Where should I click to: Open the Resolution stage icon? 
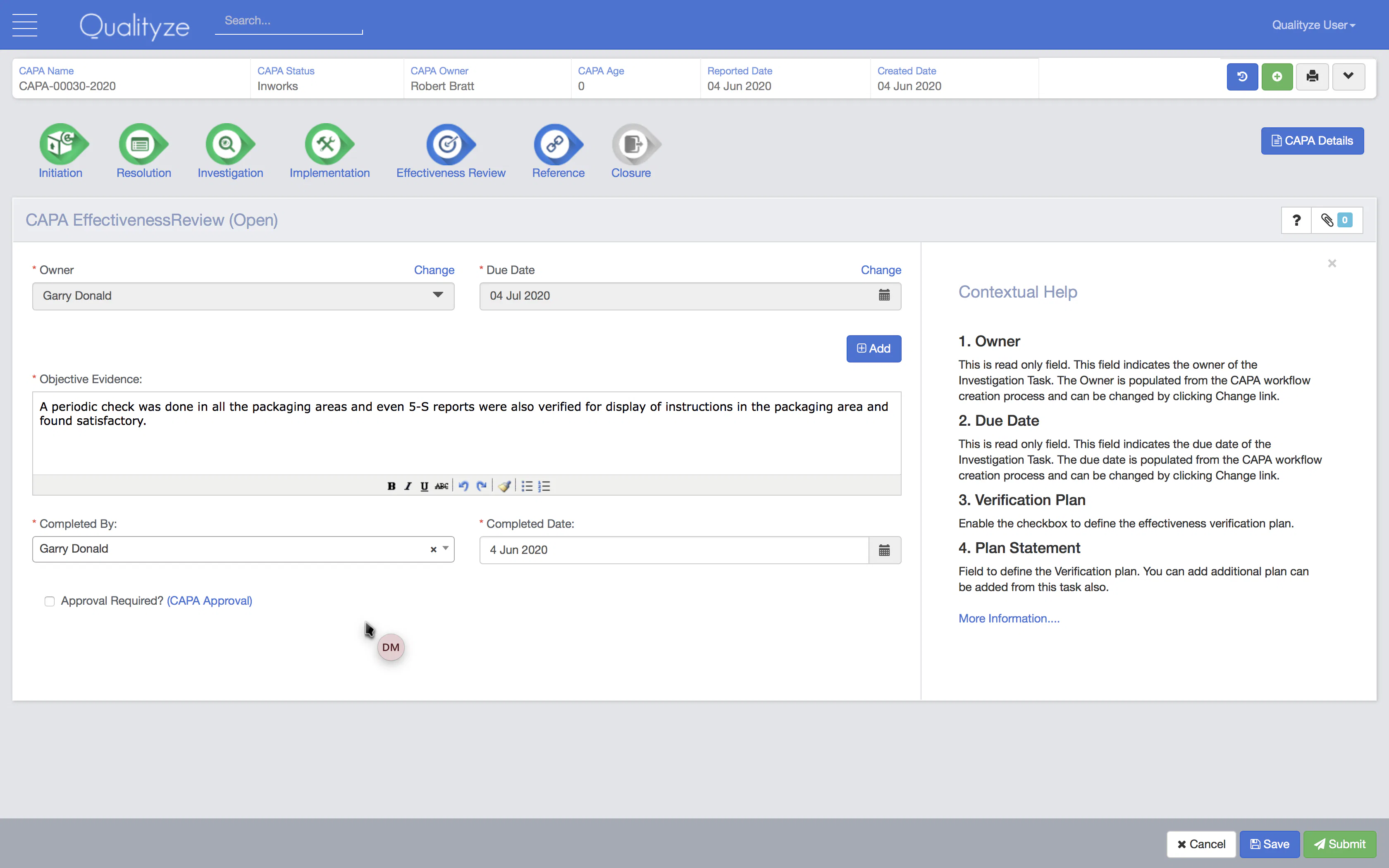point(143,143)
